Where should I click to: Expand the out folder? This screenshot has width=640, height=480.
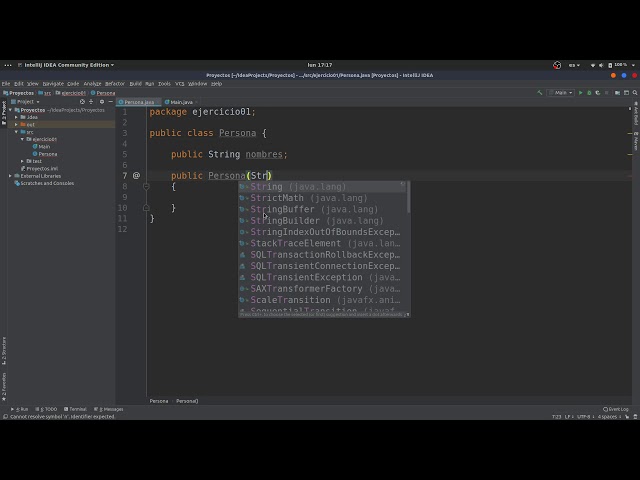pyautogui.click(x=17, y=124)
